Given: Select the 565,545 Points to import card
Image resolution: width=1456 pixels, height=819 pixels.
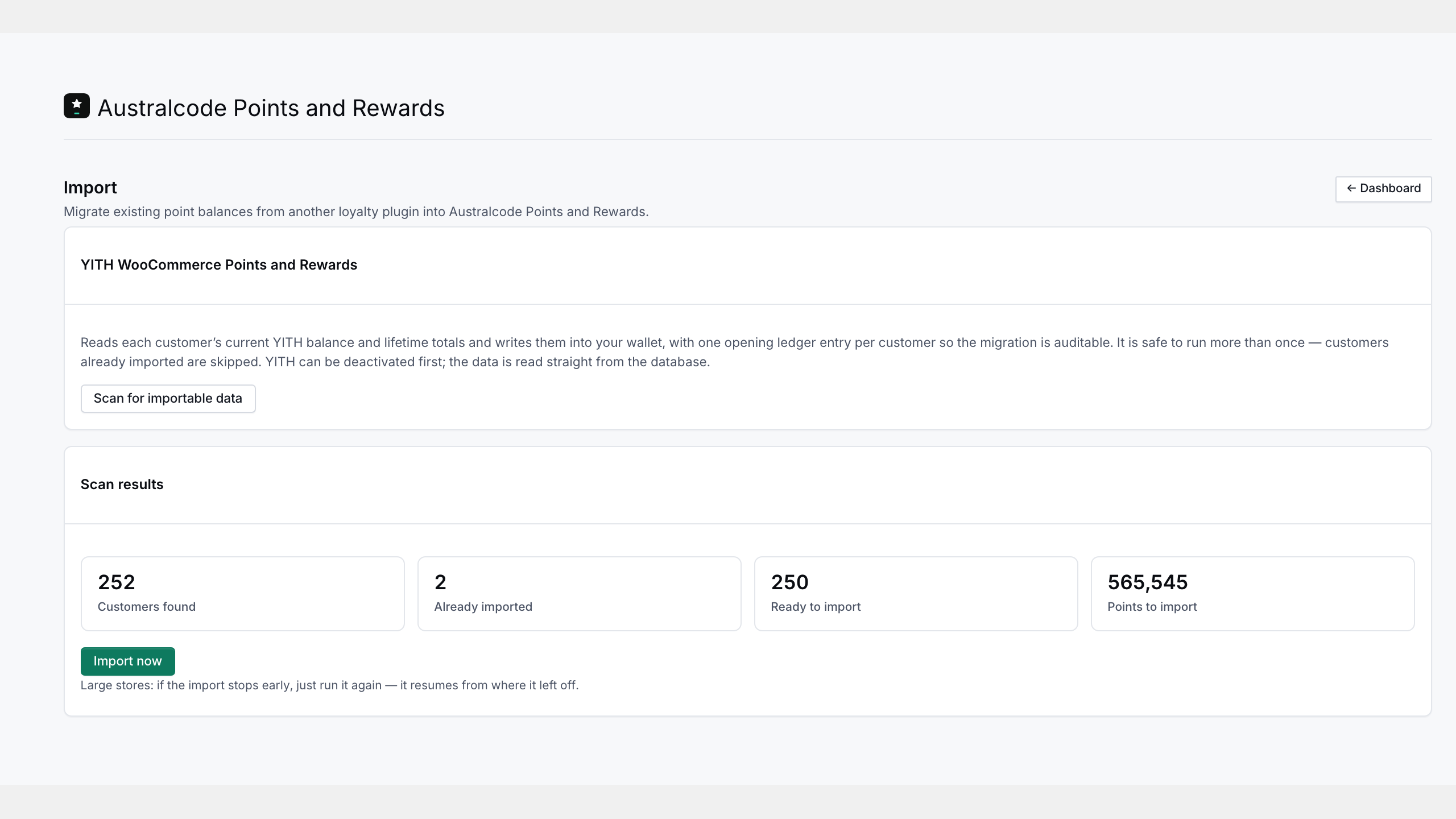Looking at the screenshot, I should point(1253,594).
